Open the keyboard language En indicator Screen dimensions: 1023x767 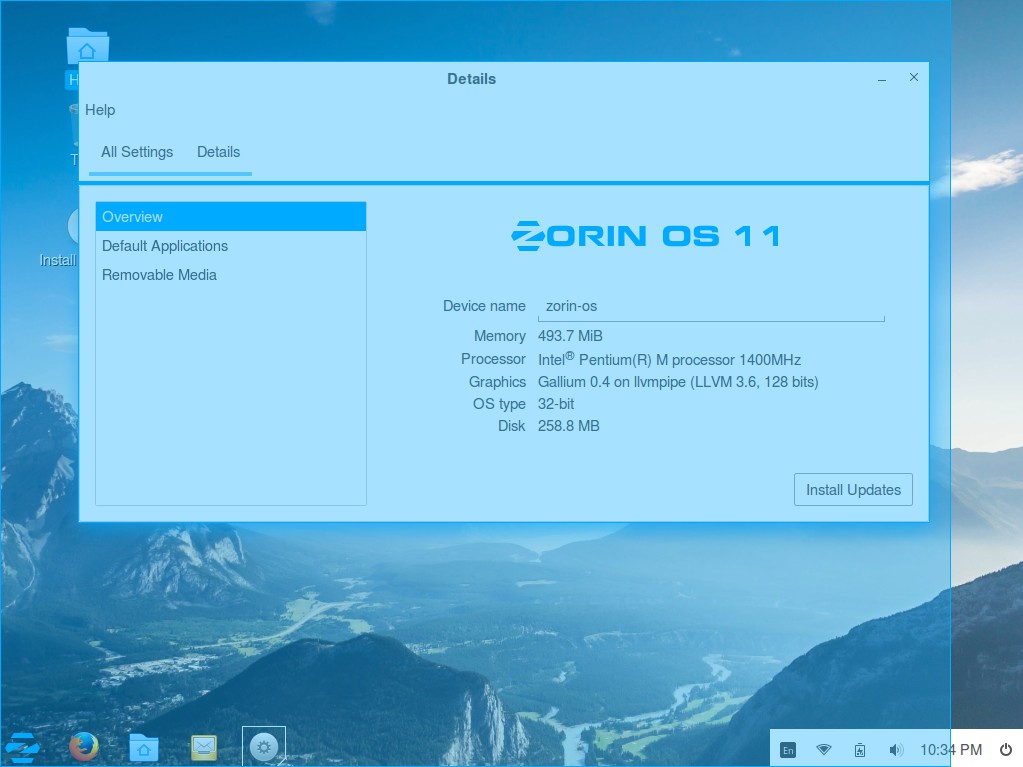click(x=788, y=750)
